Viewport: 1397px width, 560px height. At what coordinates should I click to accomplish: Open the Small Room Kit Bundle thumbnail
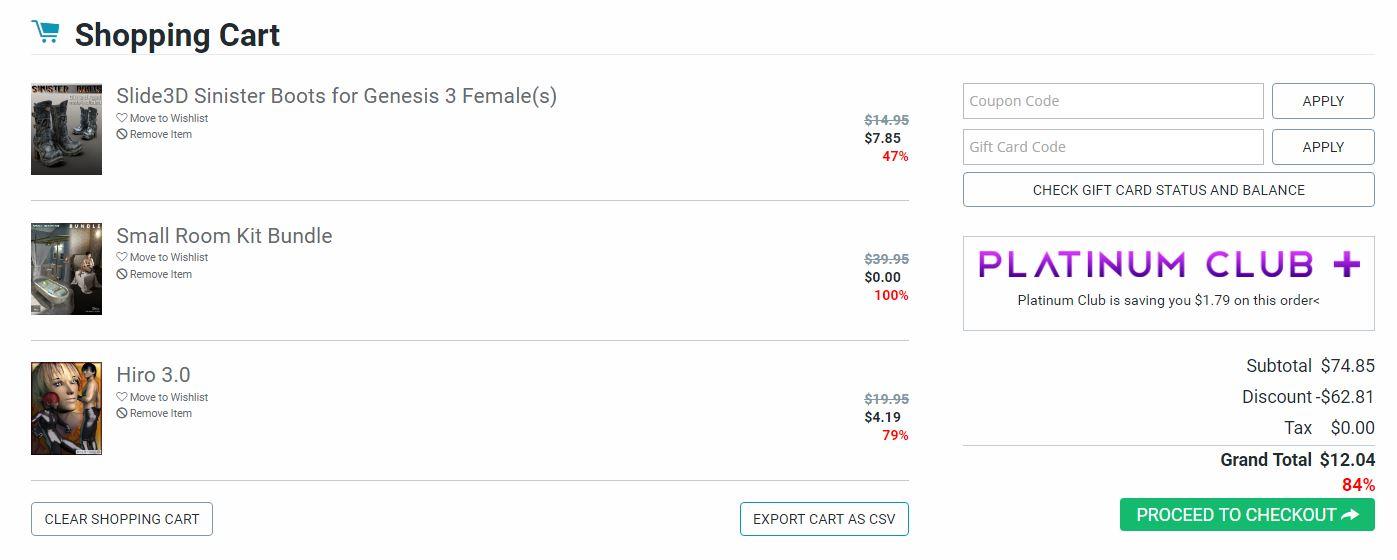point(66,269)
